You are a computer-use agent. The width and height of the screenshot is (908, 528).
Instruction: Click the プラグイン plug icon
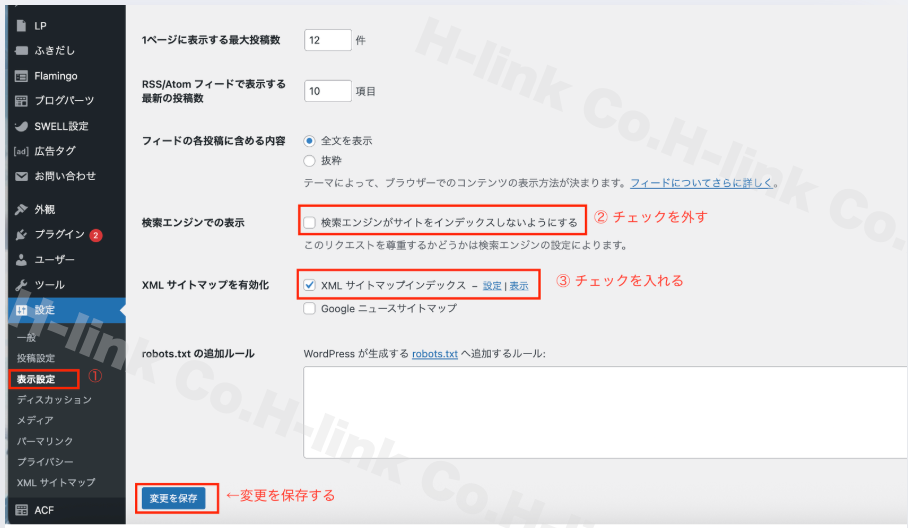point(21,234)
